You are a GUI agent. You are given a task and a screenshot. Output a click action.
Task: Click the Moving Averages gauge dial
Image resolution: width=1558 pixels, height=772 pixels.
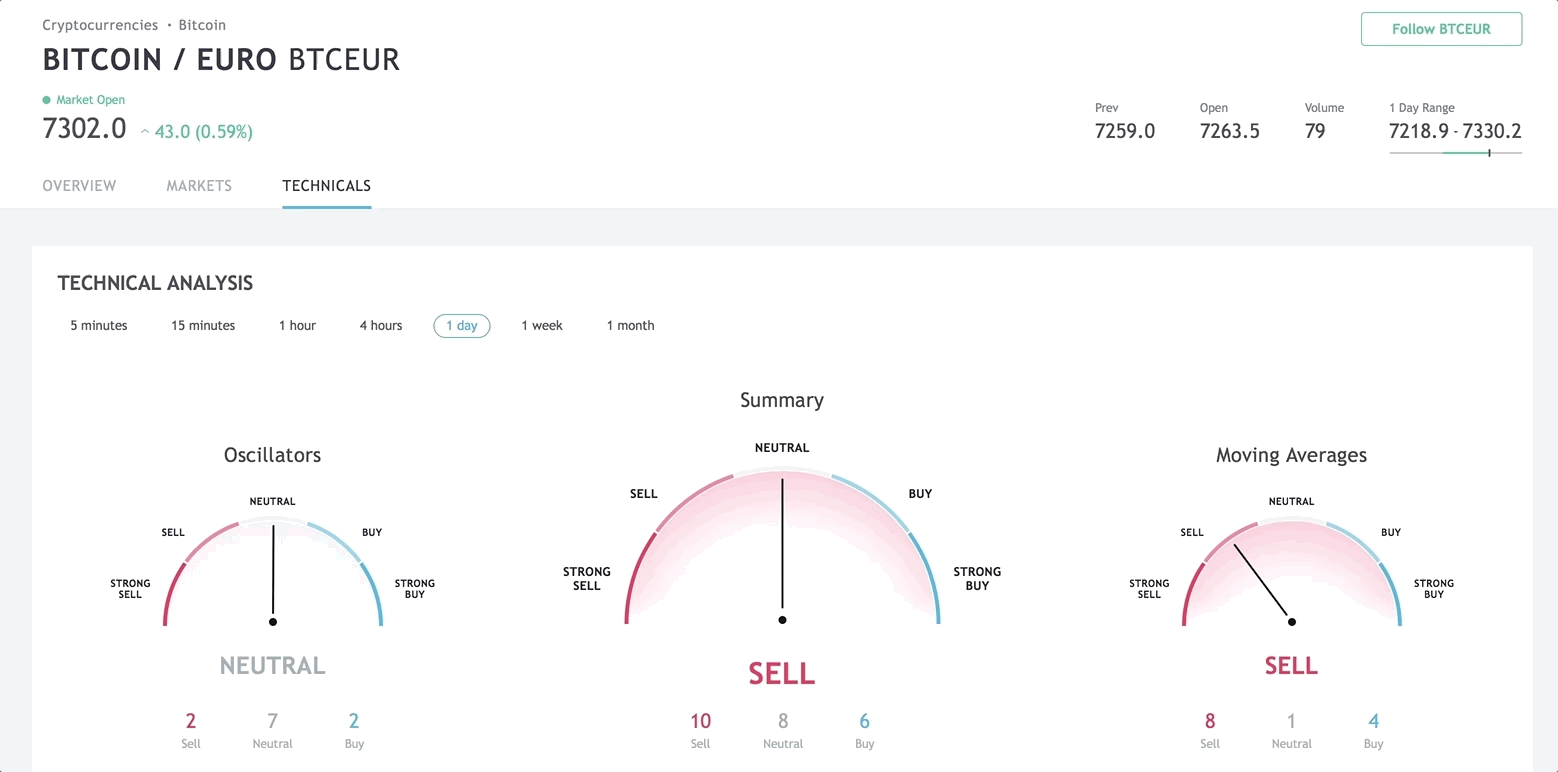point(1291,572)
